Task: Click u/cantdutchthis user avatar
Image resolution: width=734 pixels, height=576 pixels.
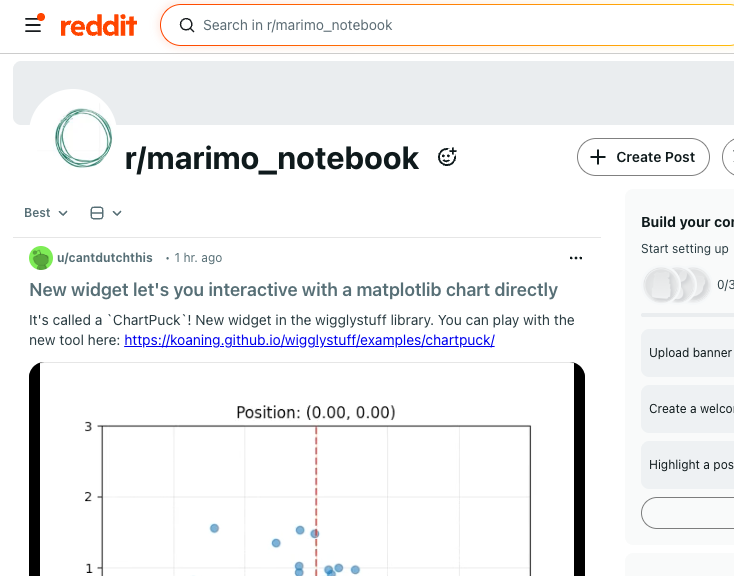Action: point(41,258)
